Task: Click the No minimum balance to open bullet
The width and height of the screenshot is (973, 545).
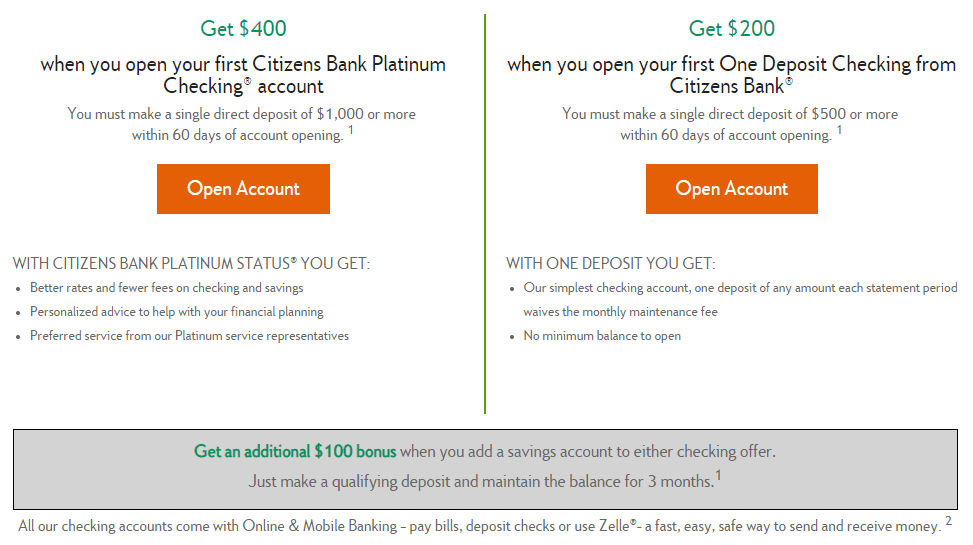Action: point(602,336)
